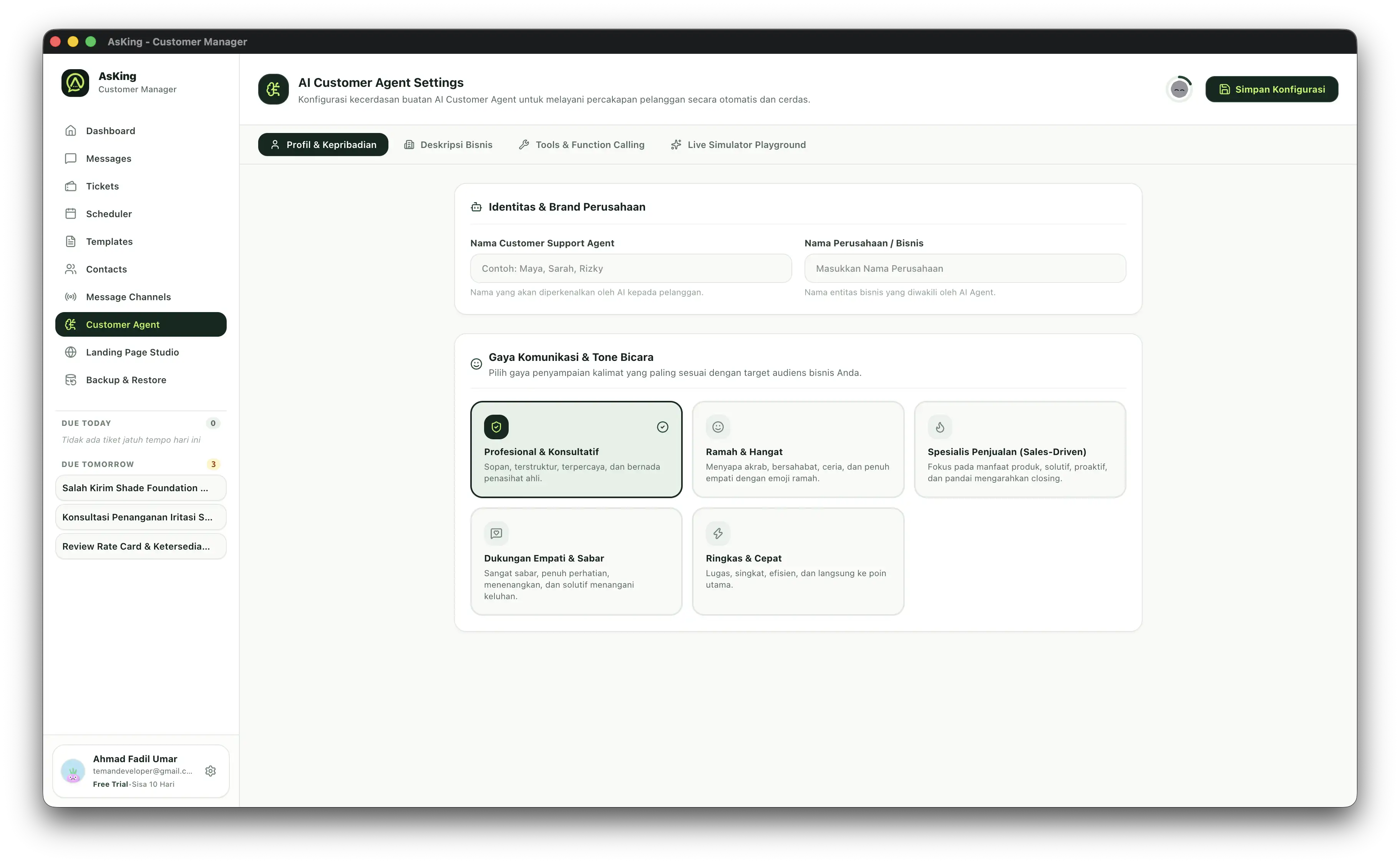Open ticket Salah Kirim Shade Foundation

point(141,488)
